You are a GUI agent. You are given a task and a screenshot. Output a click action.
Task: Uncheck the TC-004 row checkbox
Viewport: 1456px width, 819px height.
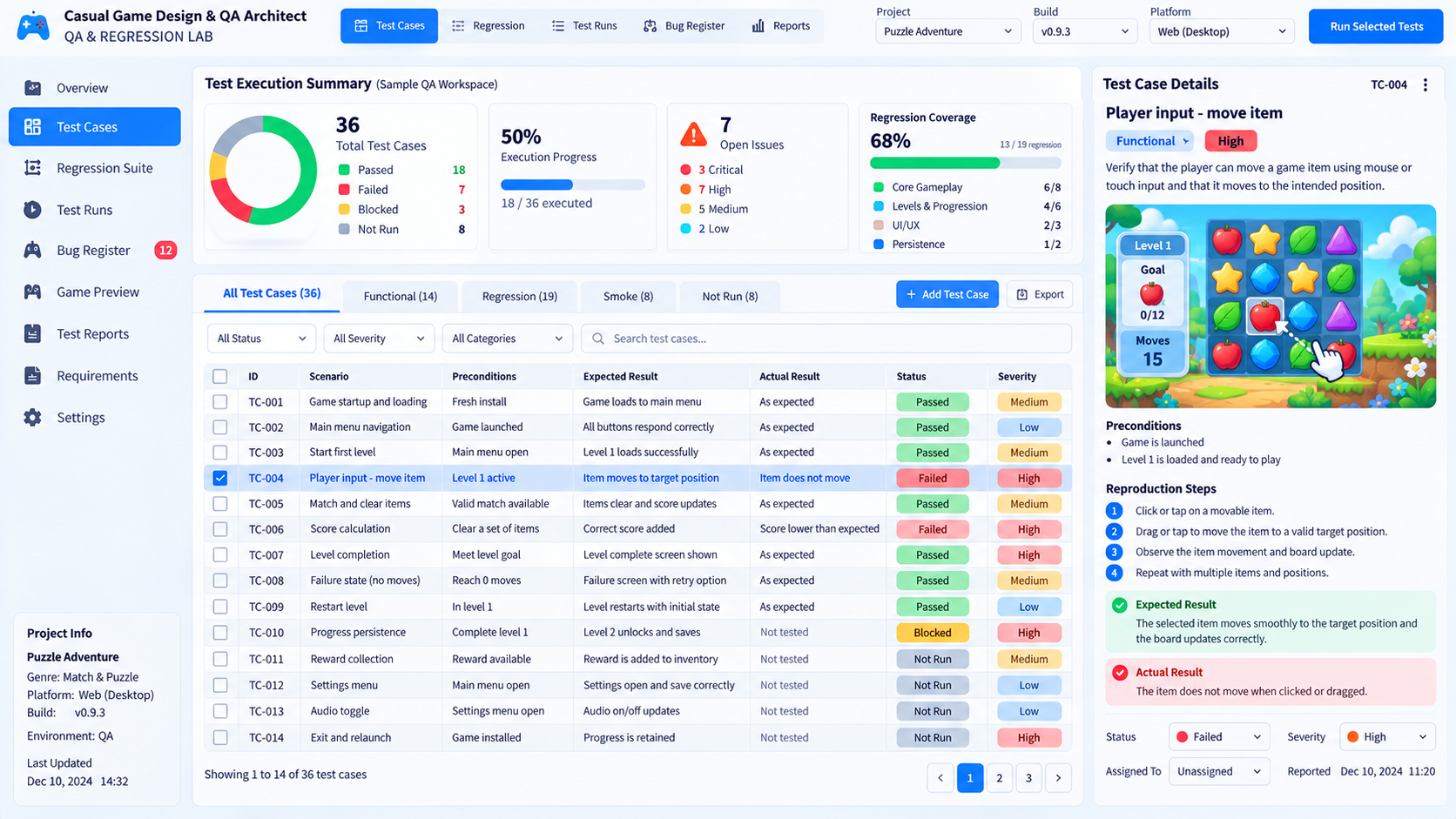[220, 478]
